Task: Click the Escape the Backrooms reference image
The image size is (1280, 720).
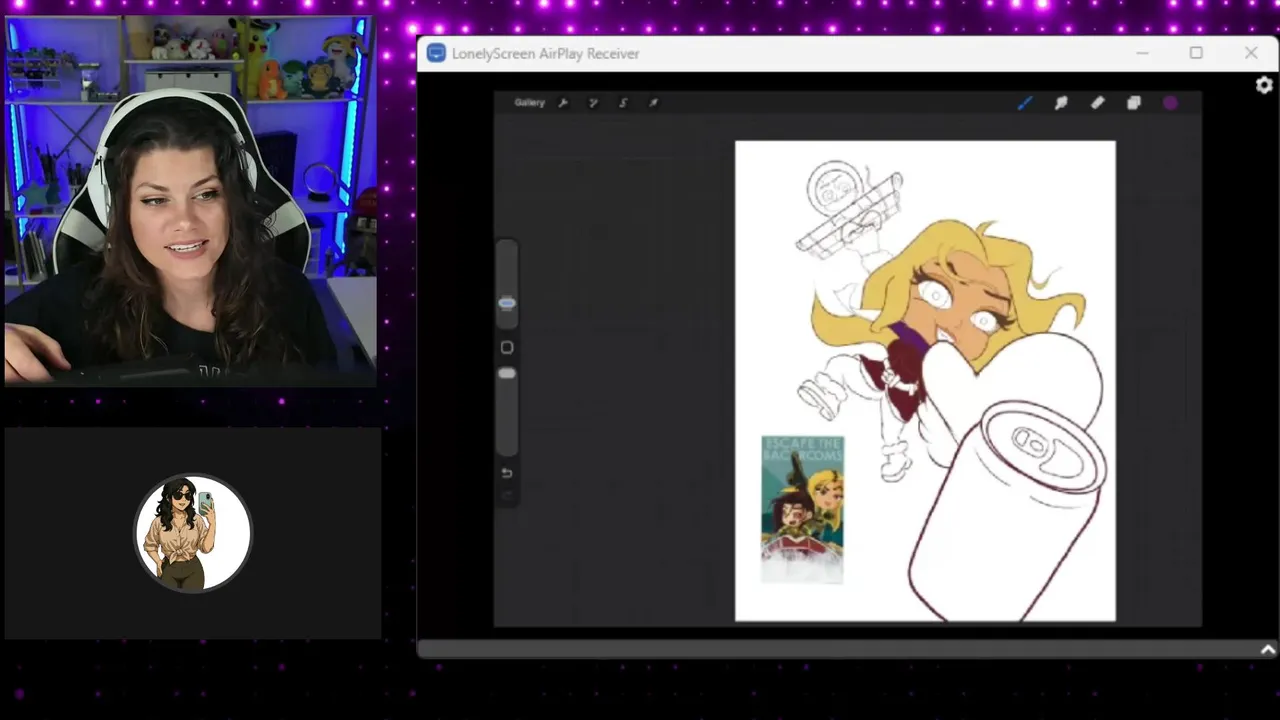Action: (x=802, y=509)
